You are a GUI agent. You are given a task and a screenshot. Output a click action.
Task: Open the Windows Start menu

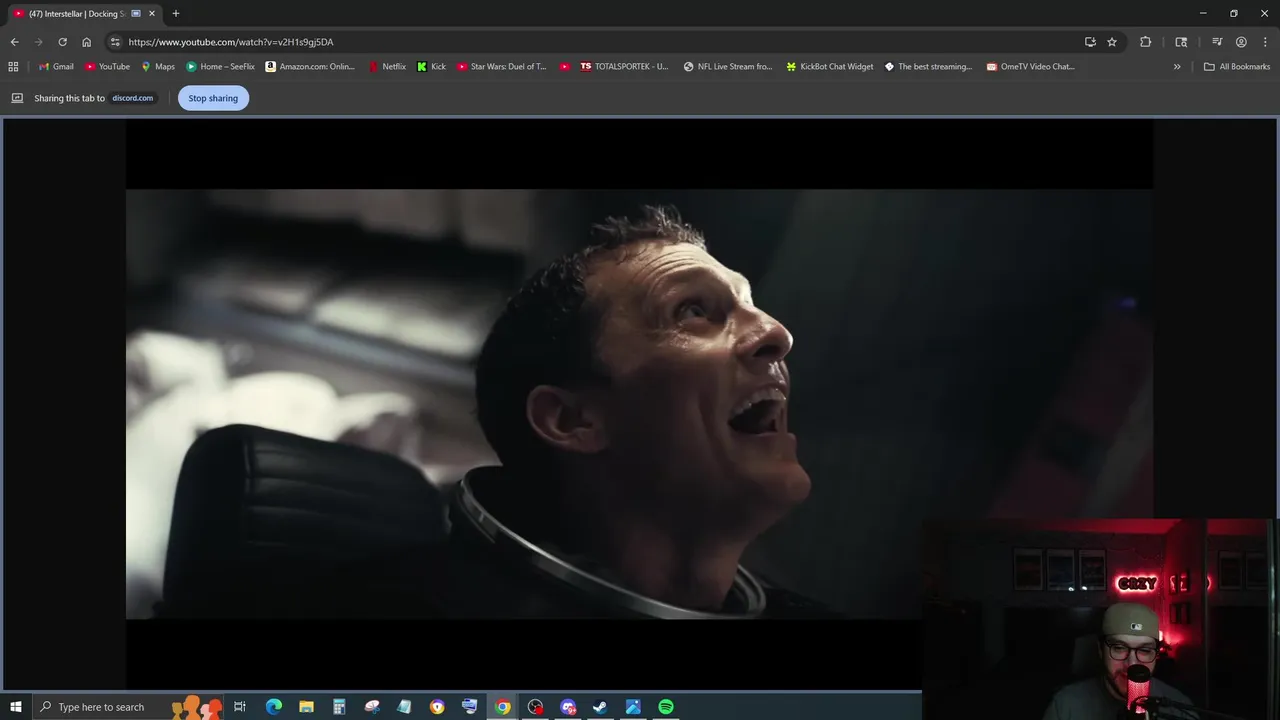(16, 707)
